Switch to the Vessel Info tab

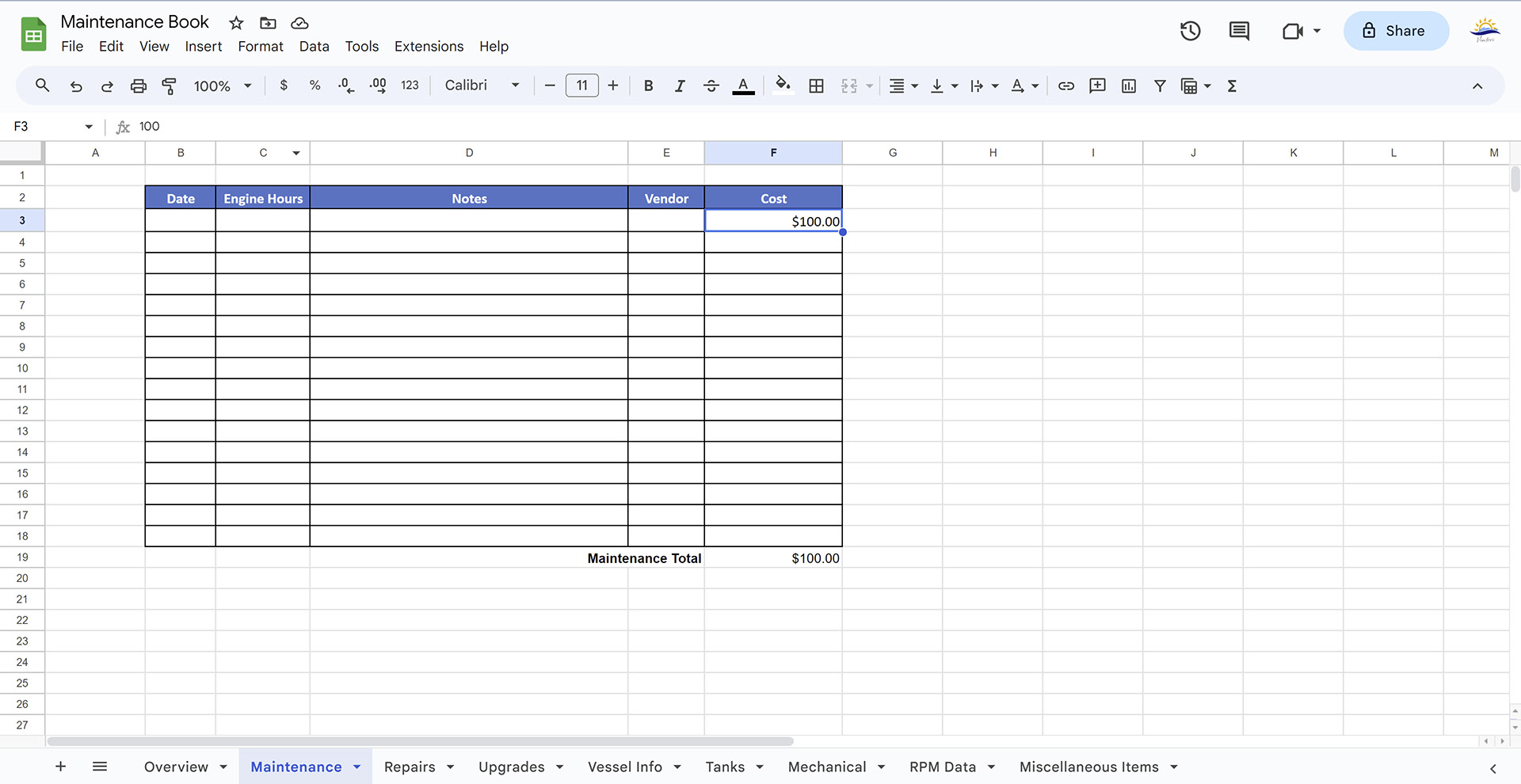point(625,767)
